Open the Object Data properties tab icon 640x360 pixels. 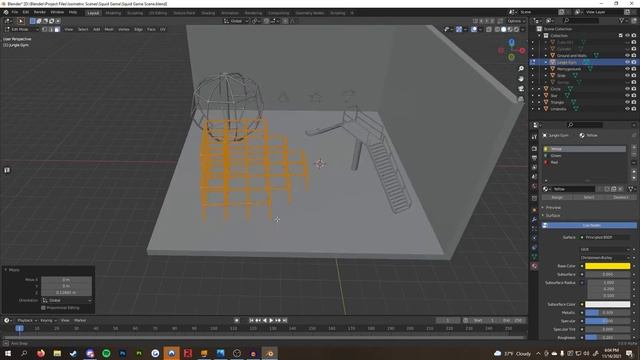(x=534, y=257)
